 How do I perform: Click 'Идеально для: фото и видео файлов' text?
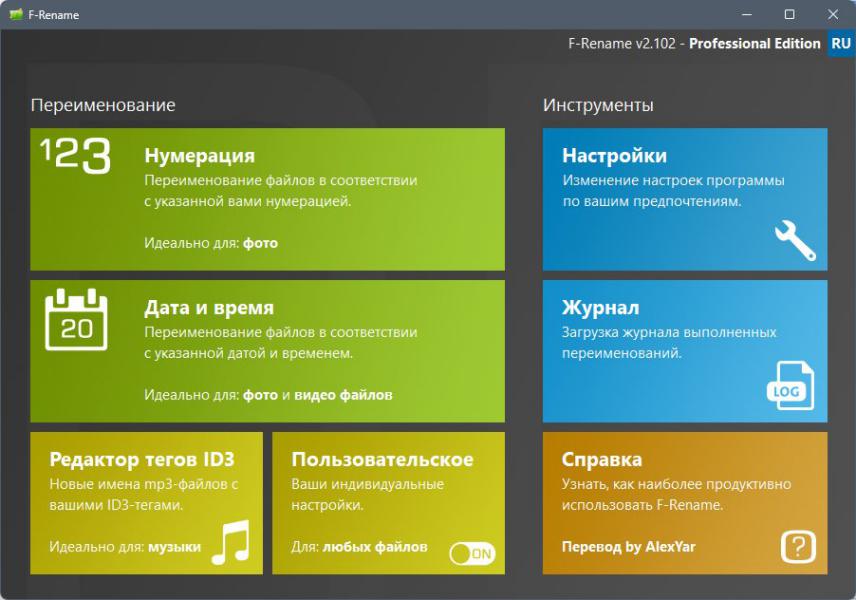268,395
